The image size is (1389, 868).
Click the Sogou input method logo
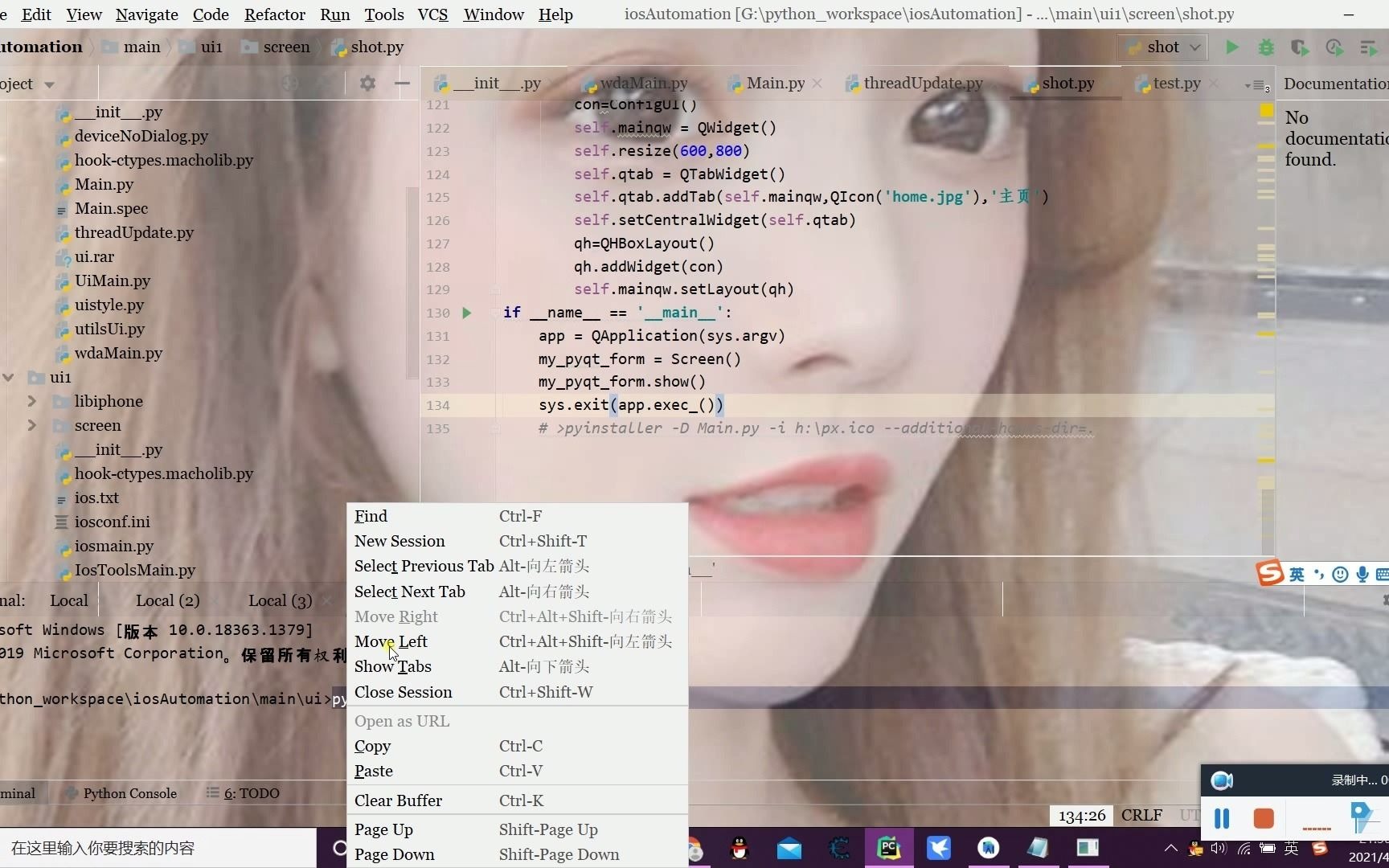click(1270, 573)
